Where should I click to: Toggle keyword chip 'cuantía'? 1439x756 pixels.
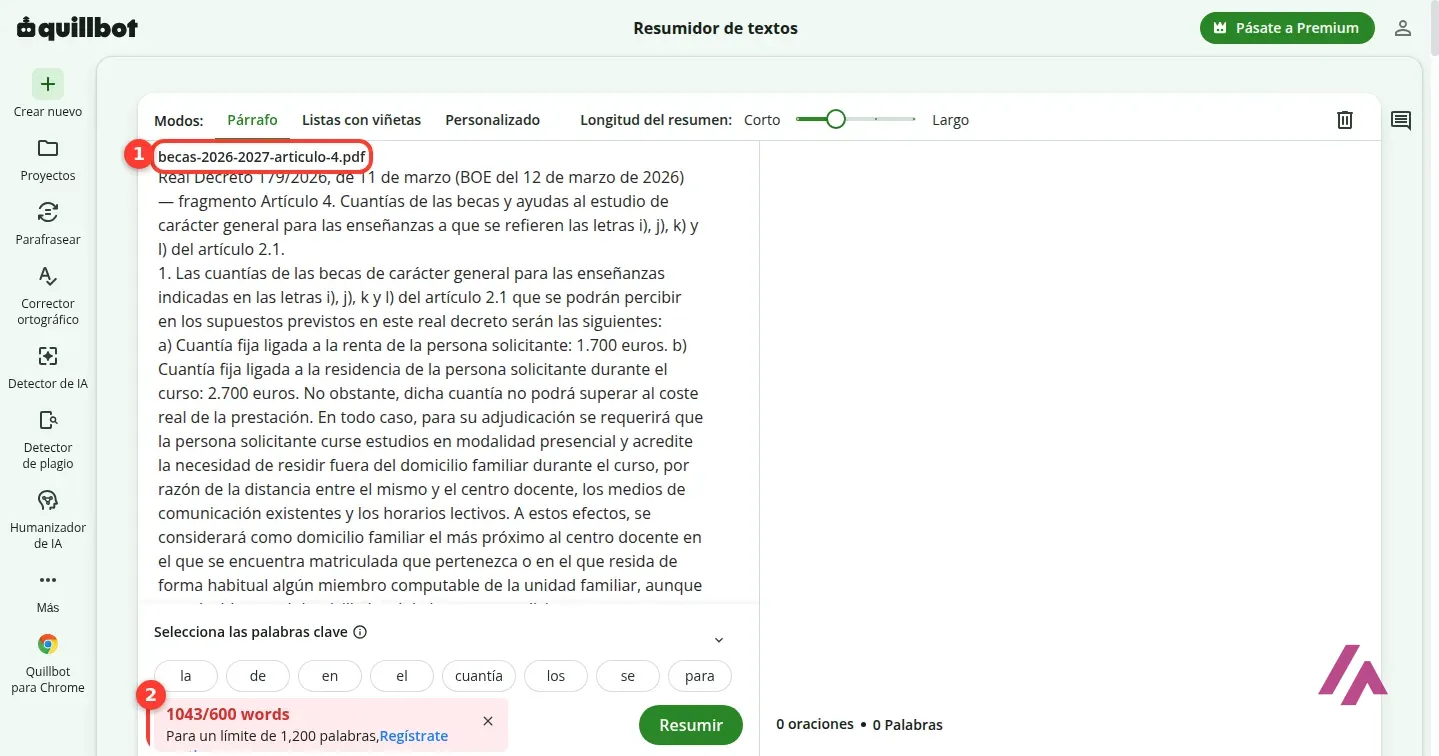point(479,676)
